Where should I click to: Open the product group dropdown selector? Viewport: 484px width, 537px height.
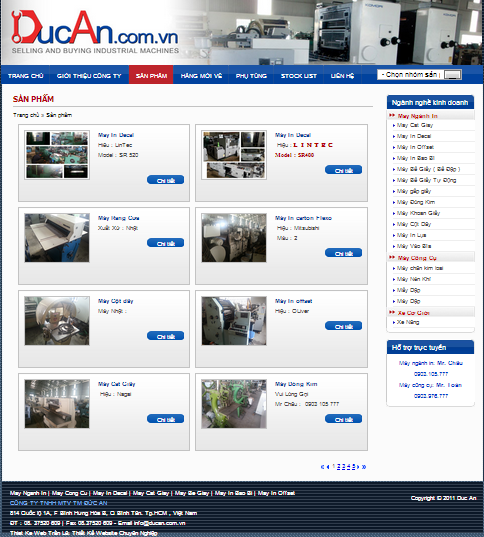[419, 74]
